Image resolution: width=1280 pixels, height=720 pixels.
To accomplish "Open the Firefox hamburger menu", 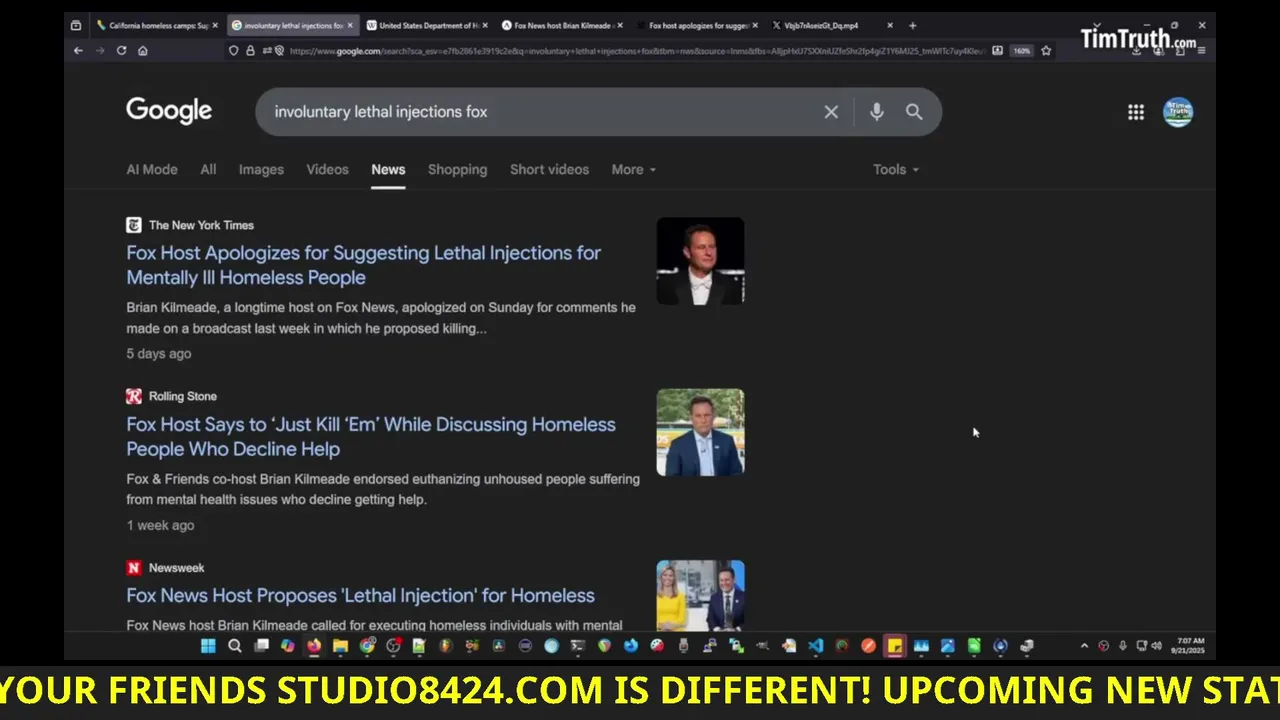I will [1201, 51].
